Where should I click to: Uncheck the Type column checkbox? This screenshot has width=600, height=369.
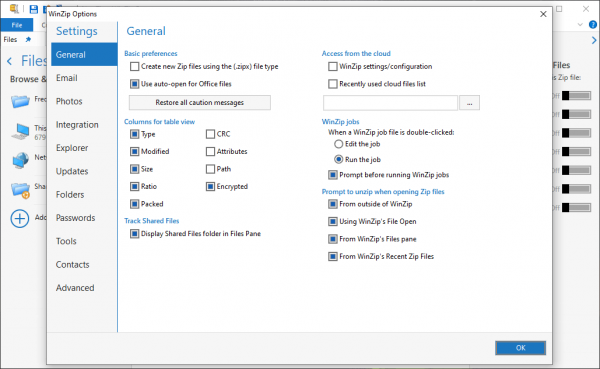pos(134,134)
